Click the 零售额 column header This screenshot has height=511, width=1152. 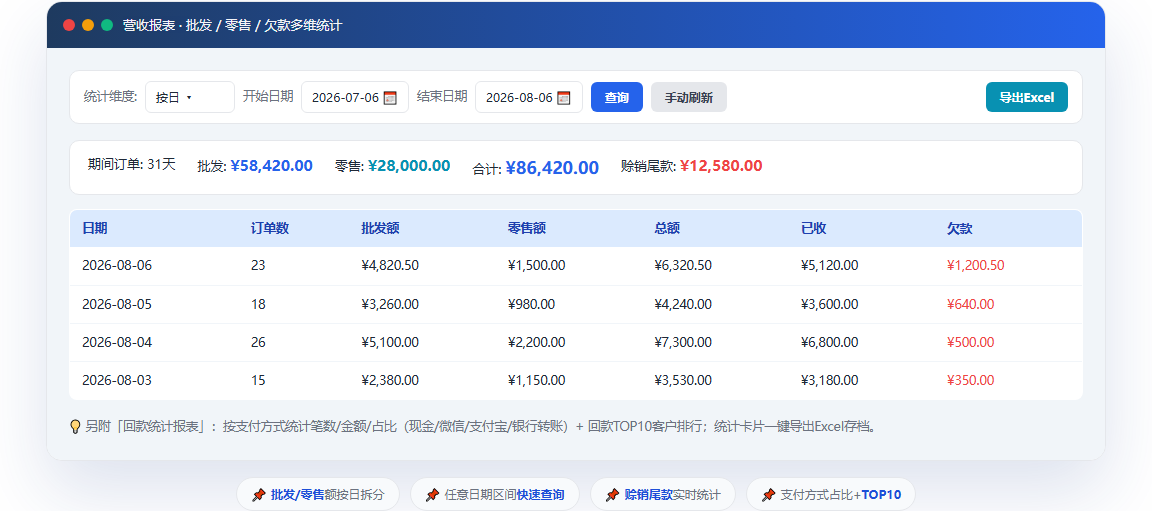[526, 228]
